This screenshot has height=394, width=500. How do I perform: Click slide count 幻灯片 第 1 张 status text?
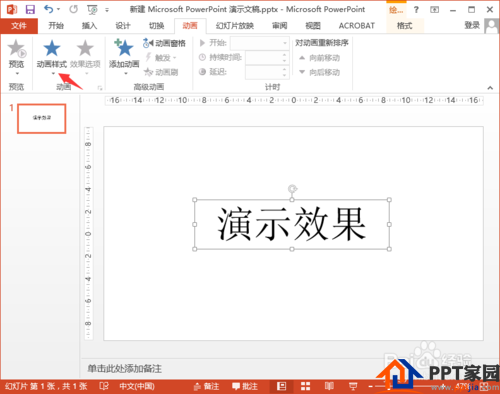pos(46,386)
